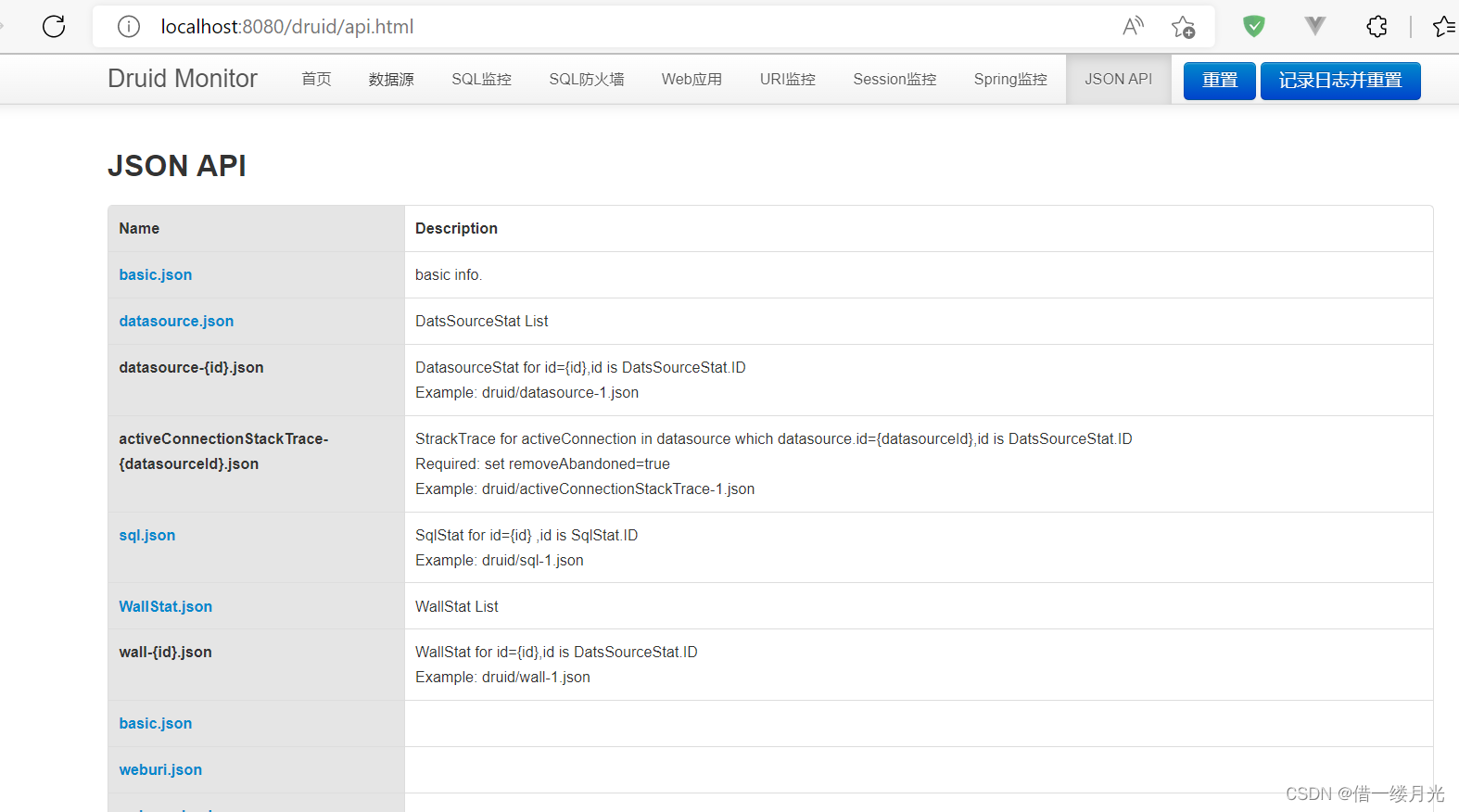
Task: Click the 'basic info.' description text
Action: click(x=449, y=274)
